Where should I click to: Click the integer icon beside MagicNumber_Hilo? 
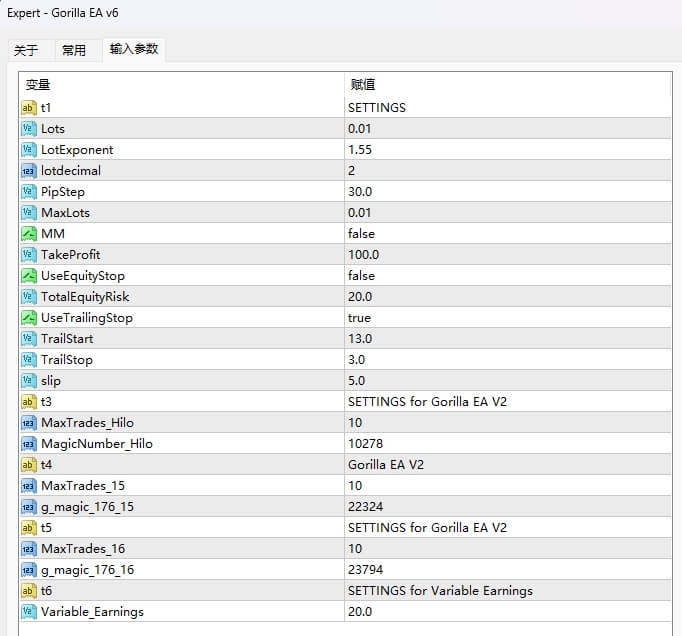click(29, 443)
